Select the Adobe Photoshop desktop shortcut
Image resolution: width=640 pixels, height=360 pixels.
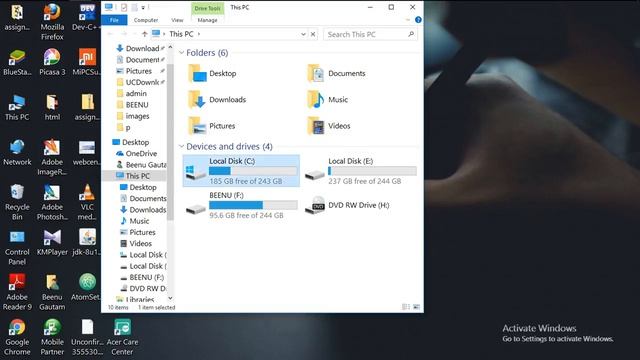pos(52,202)
